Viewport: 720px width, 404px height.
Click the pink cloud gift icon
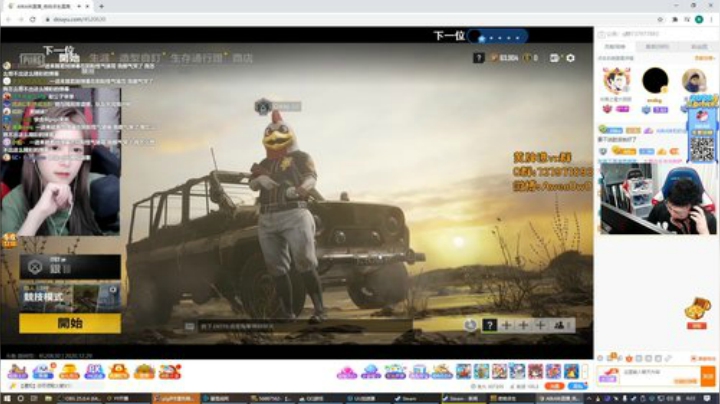(x=347, y=372)
